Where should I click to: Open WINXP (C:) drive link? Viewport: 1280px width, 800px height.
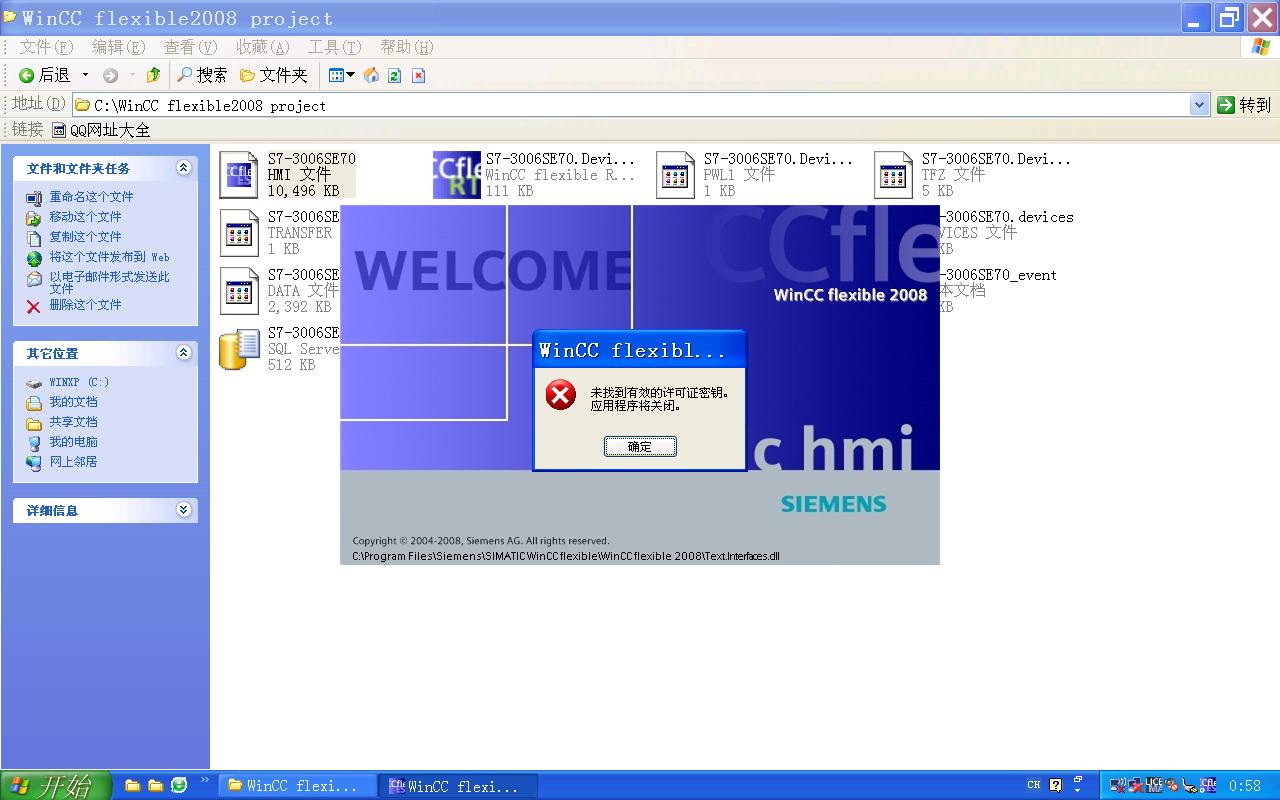point(79,382)
